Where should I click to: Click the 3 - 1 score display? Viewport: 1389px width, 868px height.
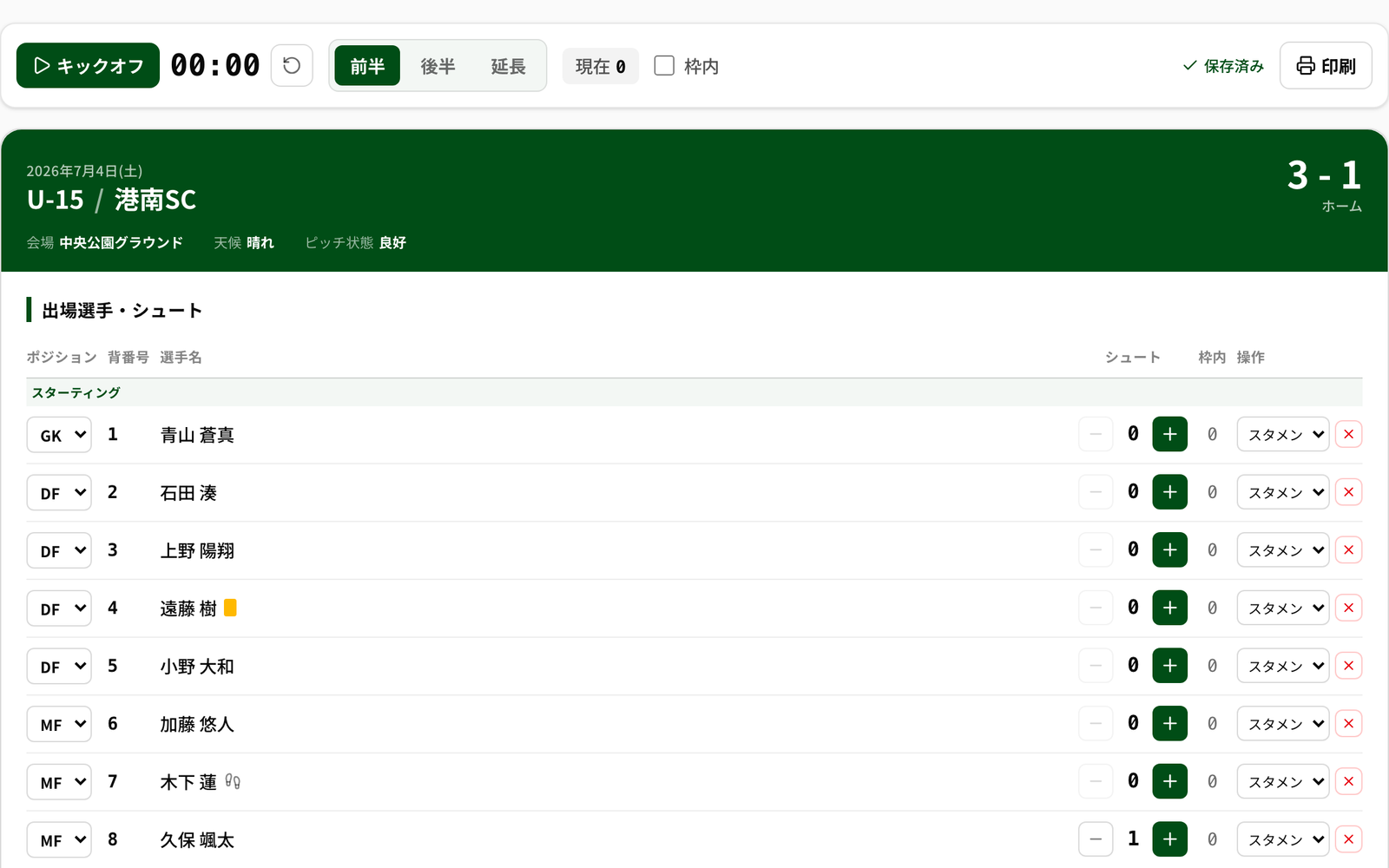(x=1324, y=175)
